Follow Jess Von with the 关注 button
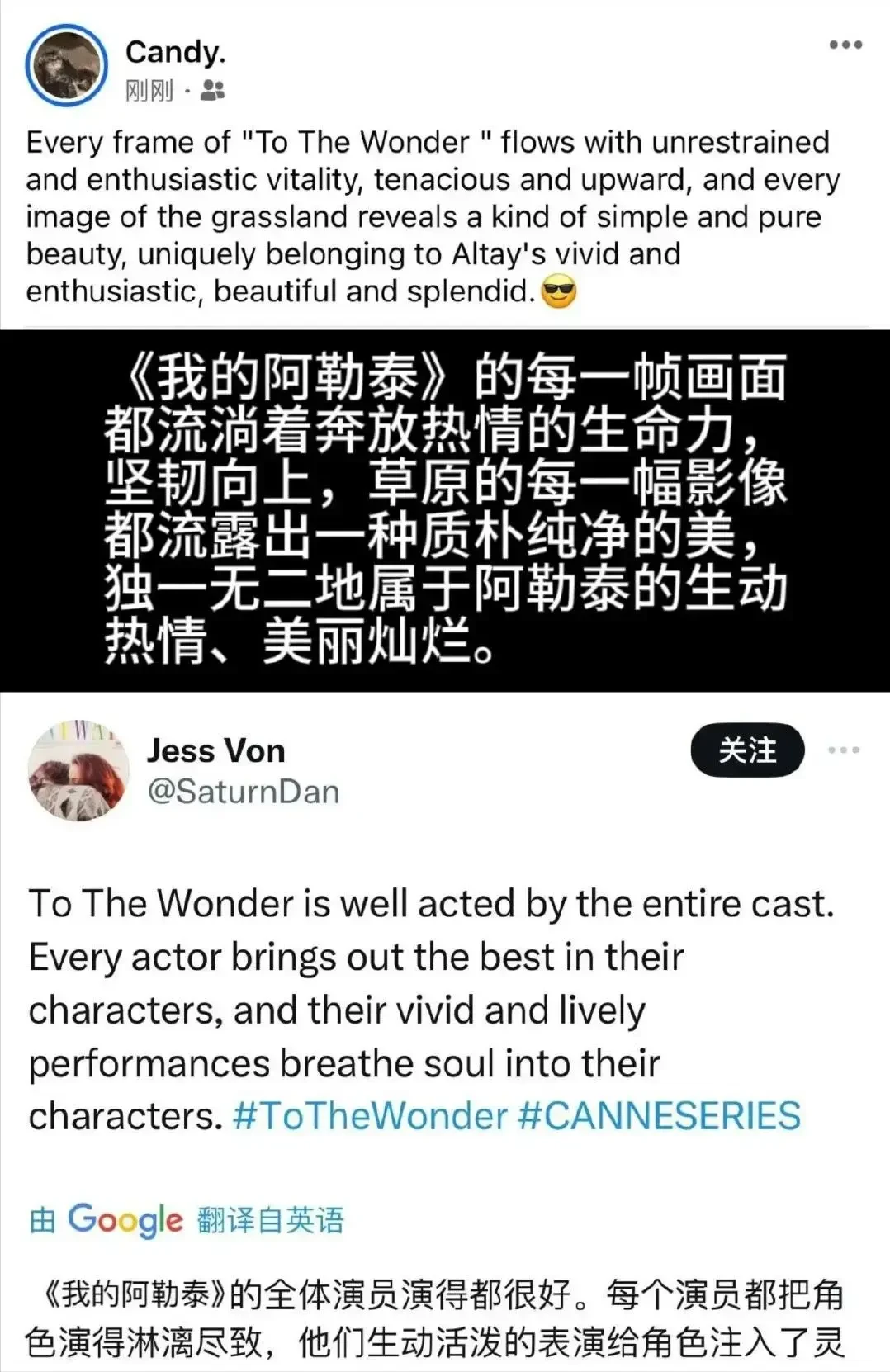This screenshot has height=1372, width=890. pos(747,750)
